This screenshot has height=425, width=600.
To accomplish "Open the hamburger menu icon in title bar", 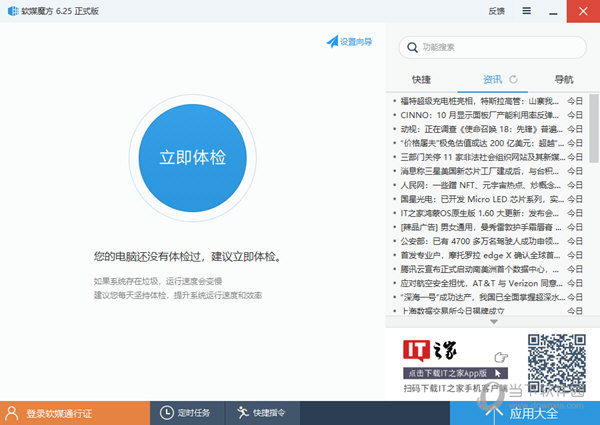I will tap(527, 11).
